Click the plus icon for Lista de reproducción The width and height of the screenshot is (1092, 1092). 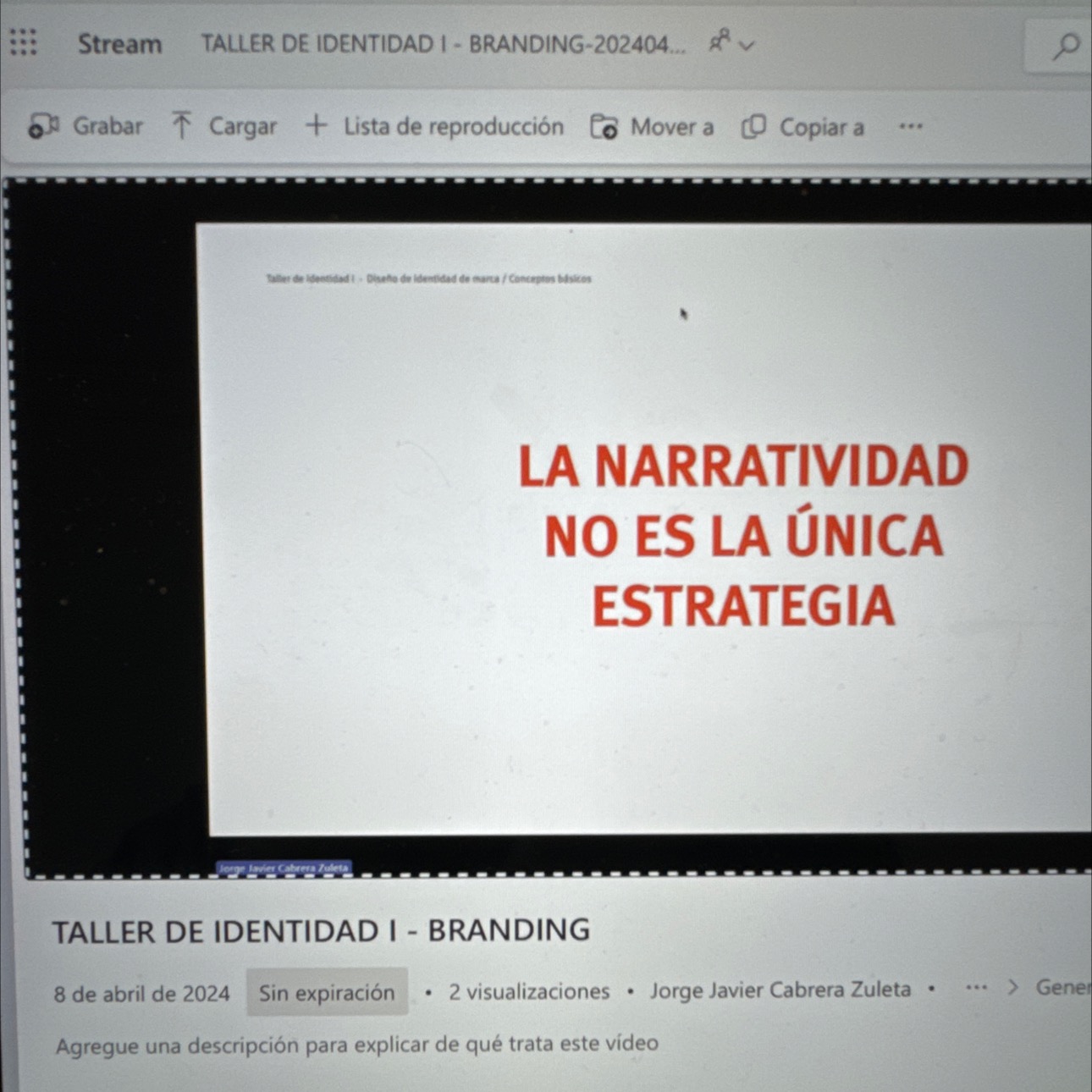coord(316,125)
